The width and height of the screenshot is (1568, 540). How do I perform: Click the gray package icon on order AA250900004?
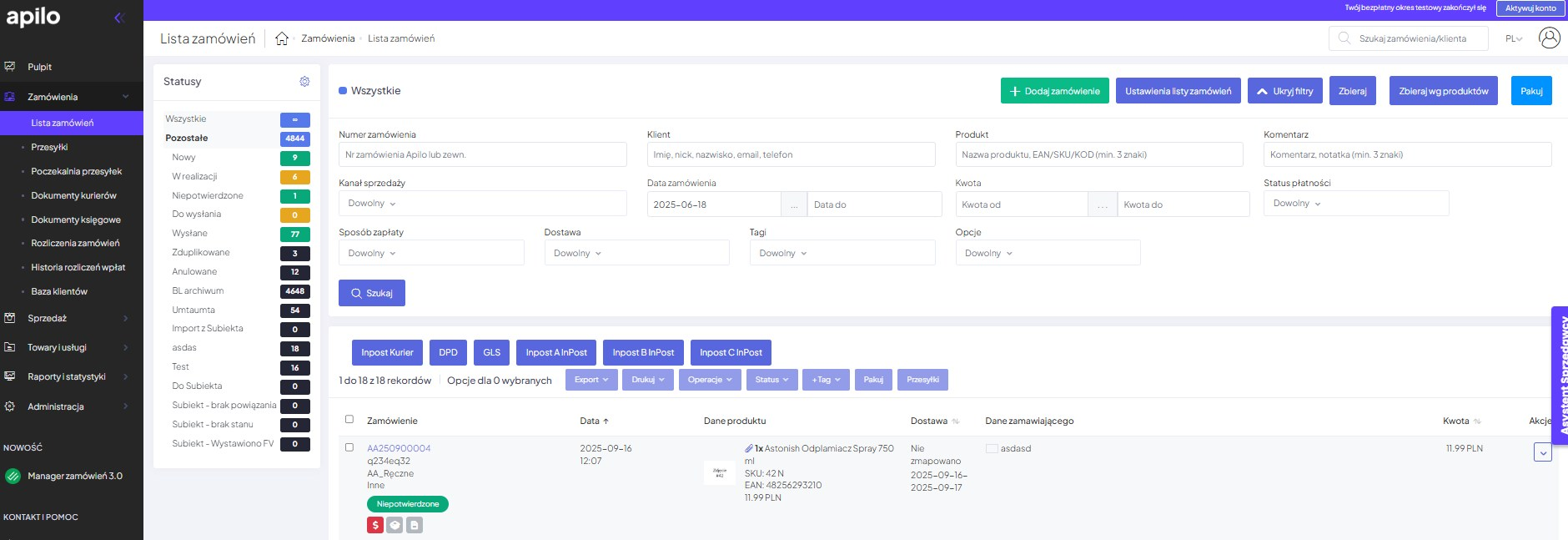pos(395,525)
